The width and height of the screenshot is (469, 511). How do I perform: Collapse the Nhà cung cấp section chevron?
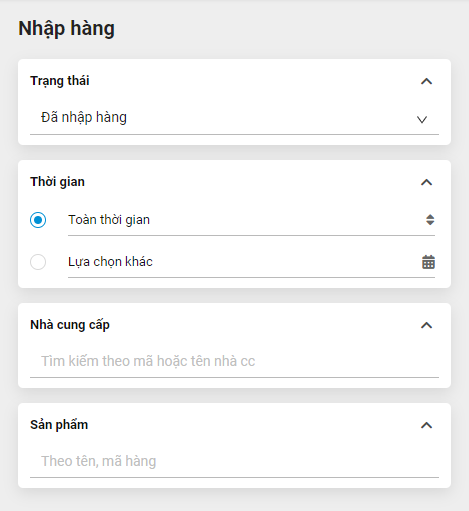click(x=426, y=325)
